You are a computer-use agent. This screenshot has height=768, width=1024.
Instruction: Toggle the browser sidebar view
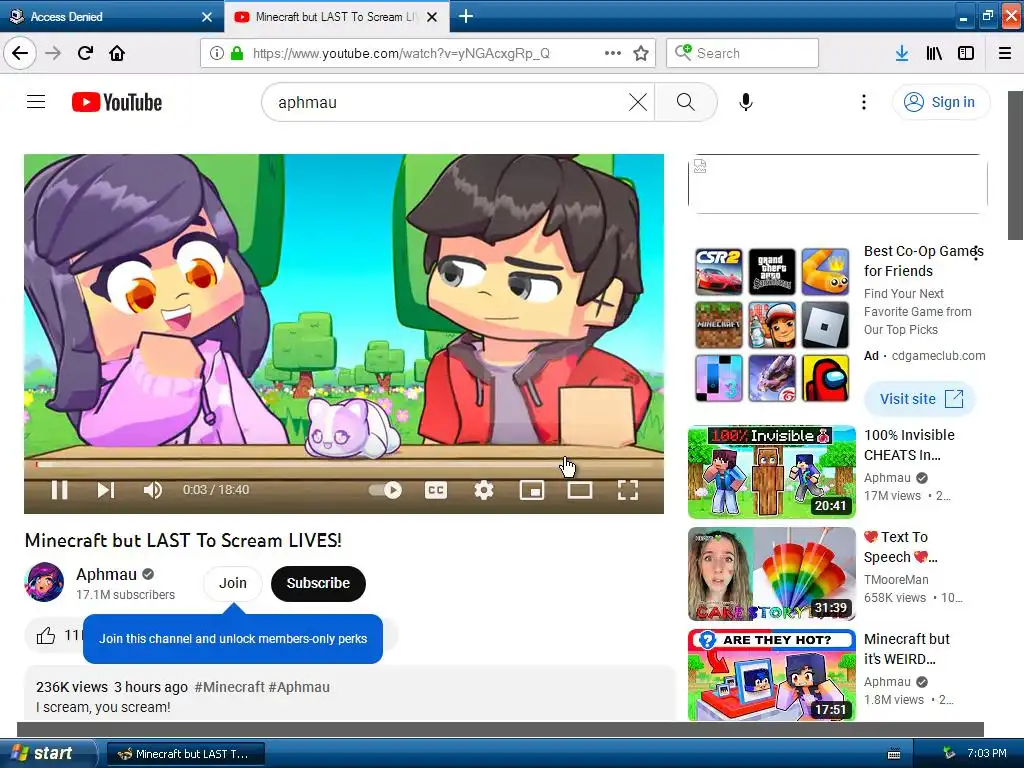[966, 53]
